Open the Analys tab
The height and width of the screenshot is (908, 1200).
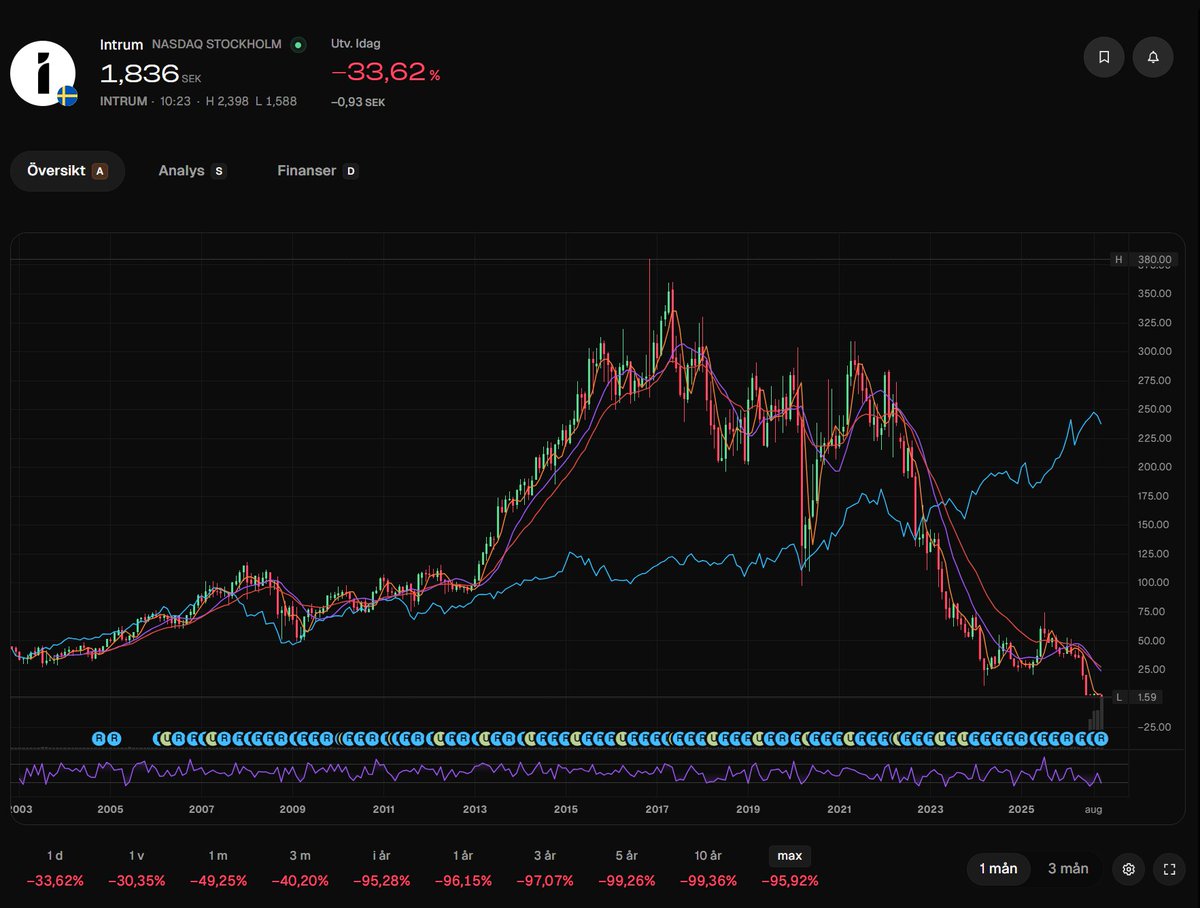[x=192, y=171]
